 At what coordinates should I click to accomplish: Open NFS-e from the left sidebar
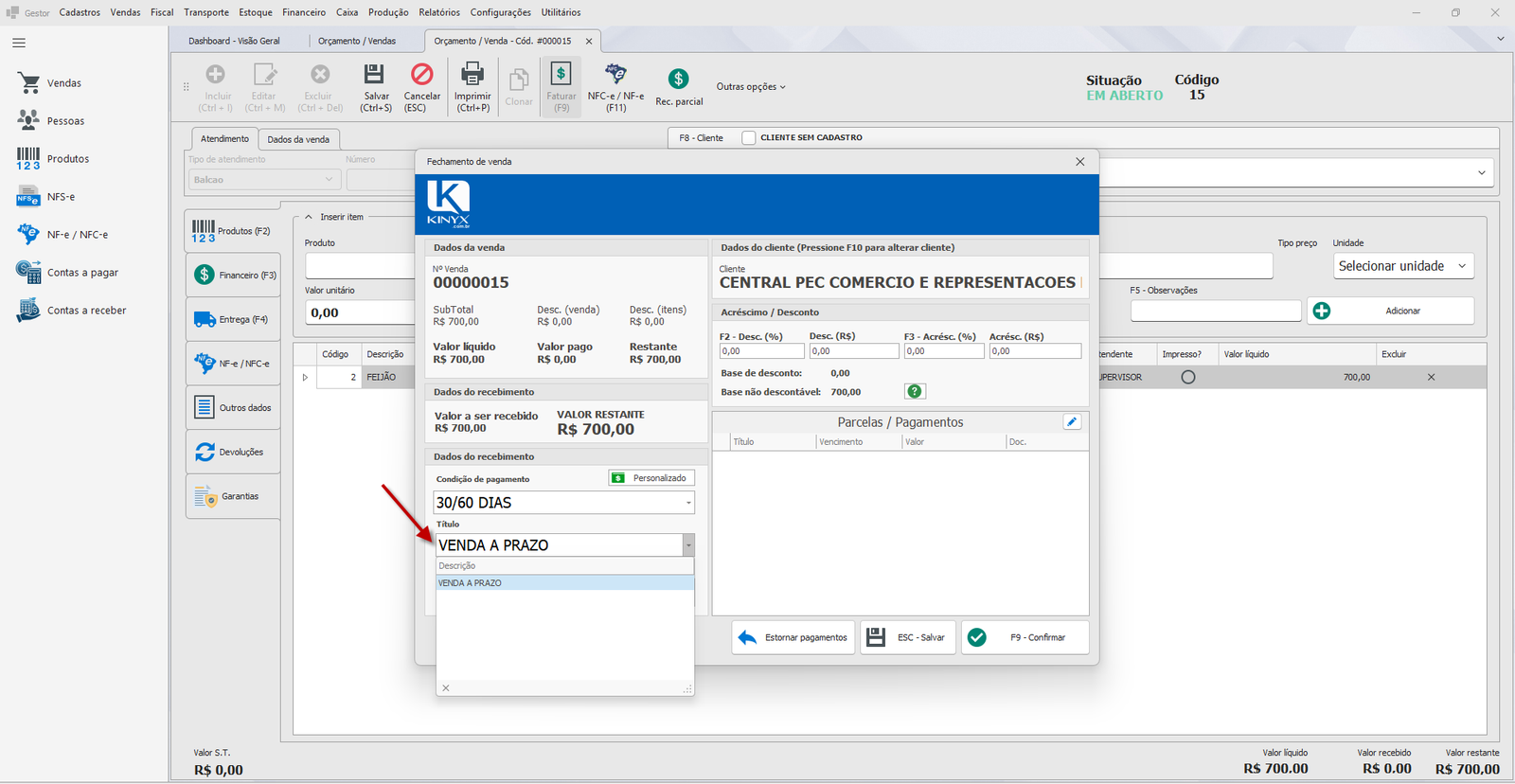[45, 197]
